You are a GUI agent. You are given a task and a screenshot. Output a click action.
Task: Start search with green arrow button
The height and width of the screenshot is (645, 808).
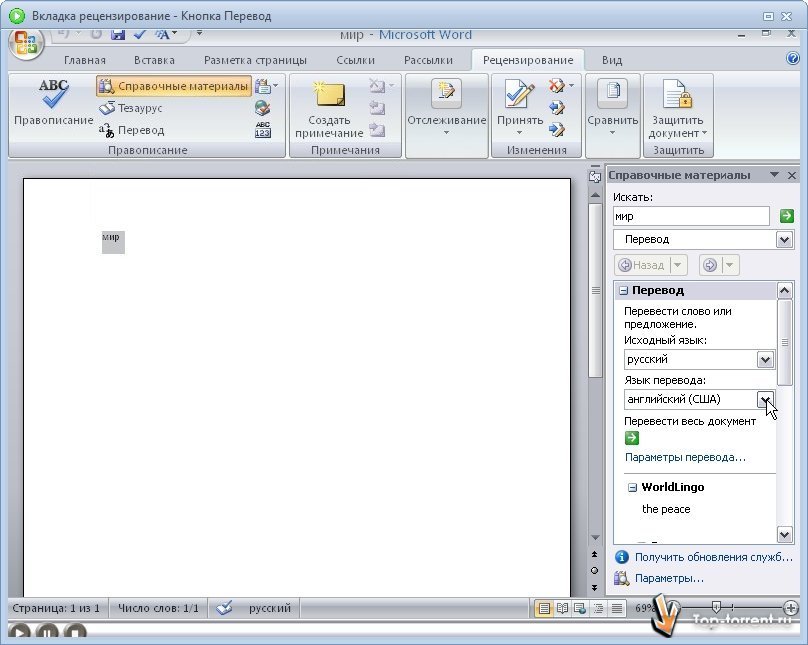coord(786,216)
